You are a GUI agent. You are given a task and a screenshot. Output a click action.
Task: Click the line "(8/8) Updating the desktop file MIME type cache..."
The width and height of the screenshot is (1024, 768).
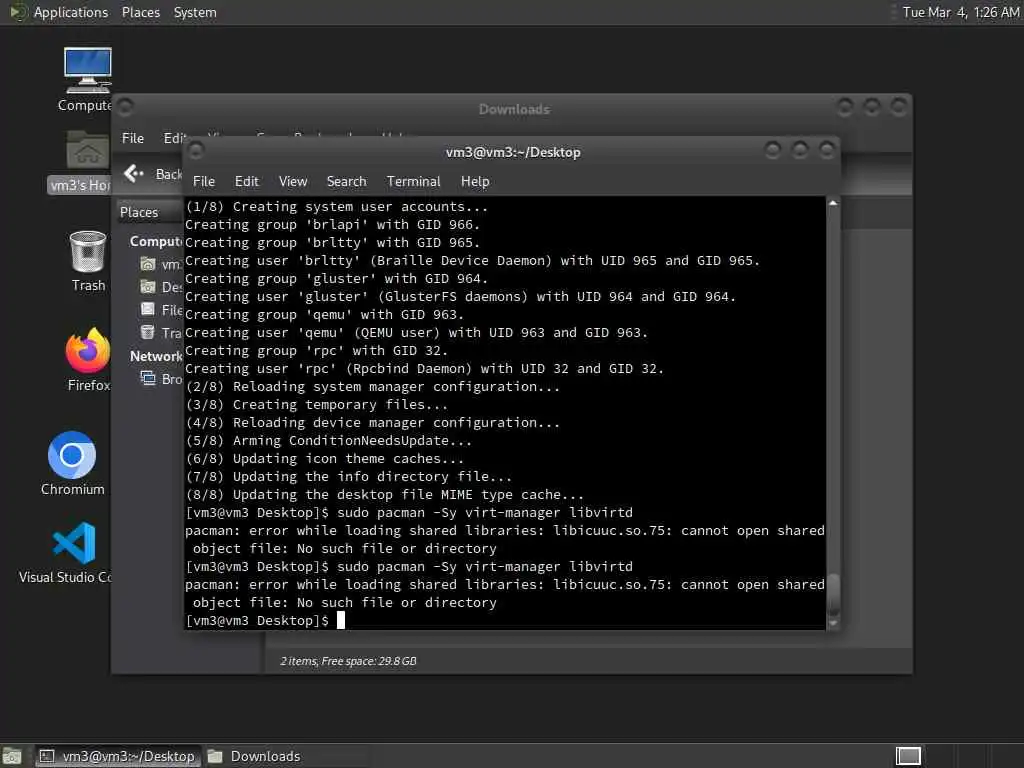385,494
